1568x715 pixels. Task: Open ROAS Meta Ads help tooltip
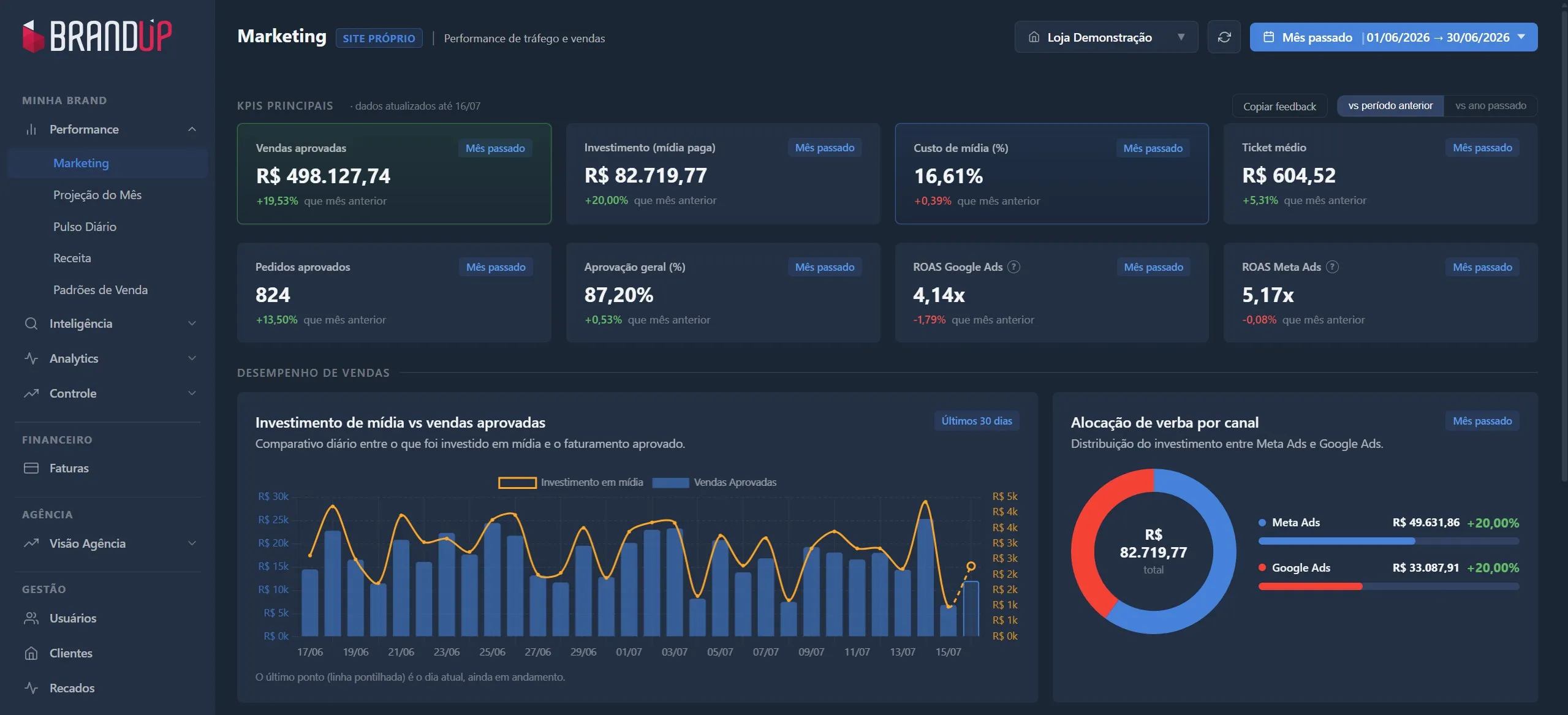click(1332, 267)
